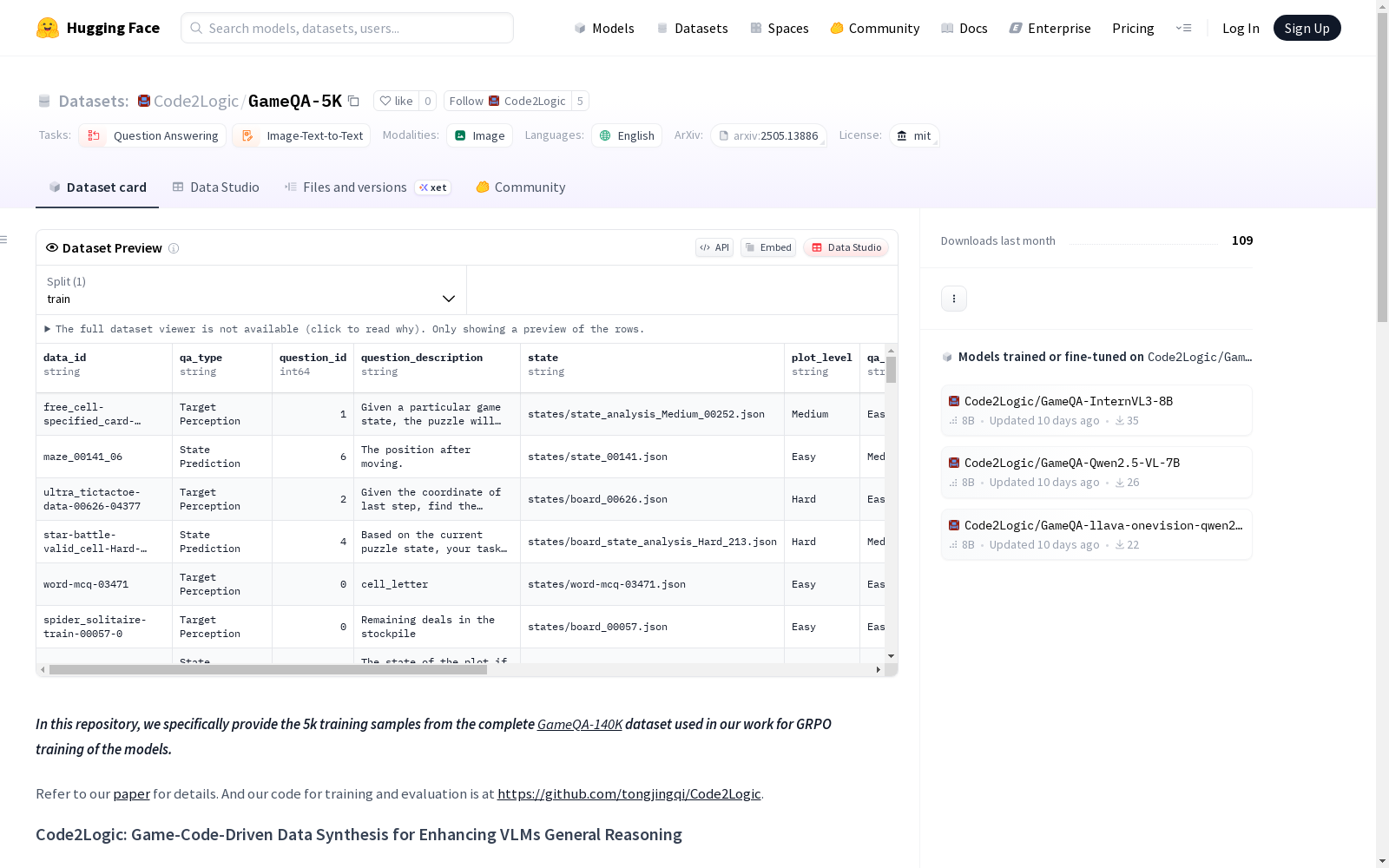Select the 'Remaining deals in the stockpile' cell
This screenshot has width=1389, height=868.
click(438, 627)
